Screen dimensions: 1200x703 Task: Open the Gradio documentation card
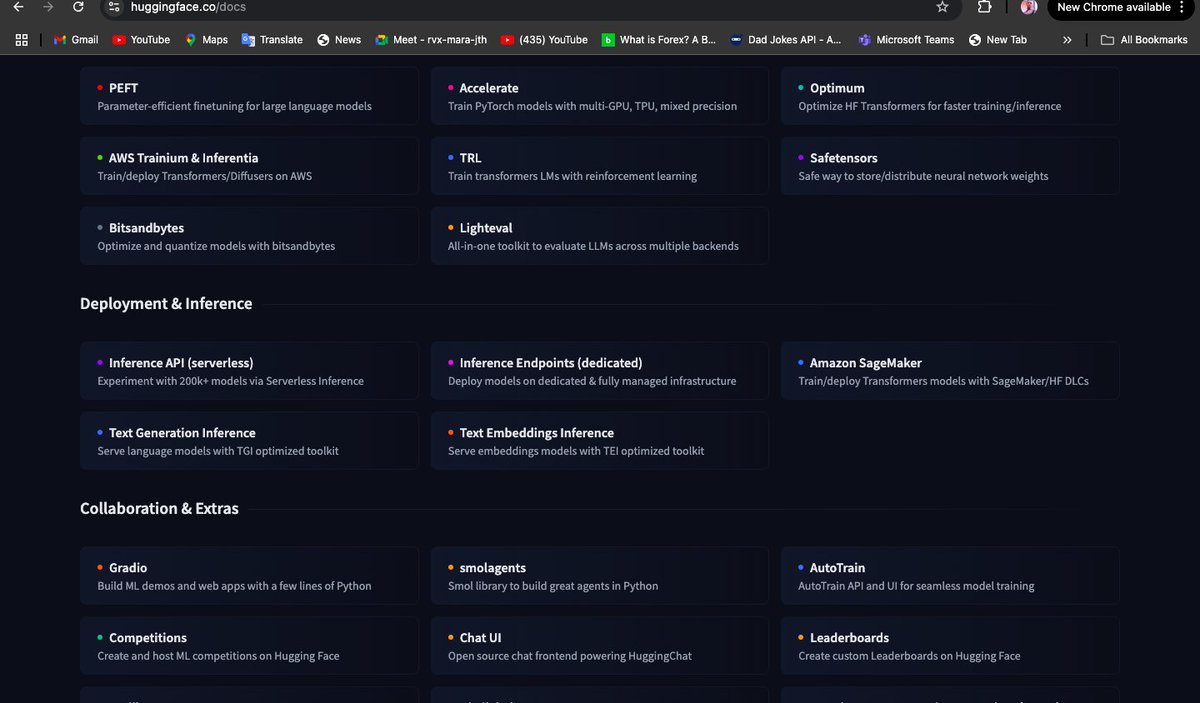pos(249,576)
